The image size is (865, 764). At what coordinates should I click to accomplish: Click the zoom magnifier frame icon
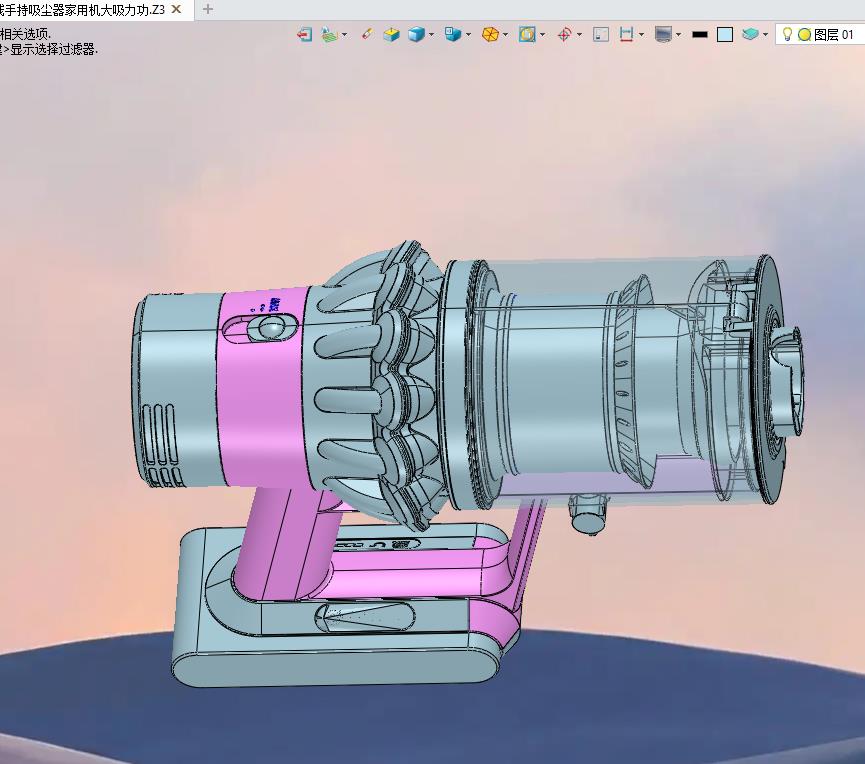pyautogui.click(x=527, y=35)
